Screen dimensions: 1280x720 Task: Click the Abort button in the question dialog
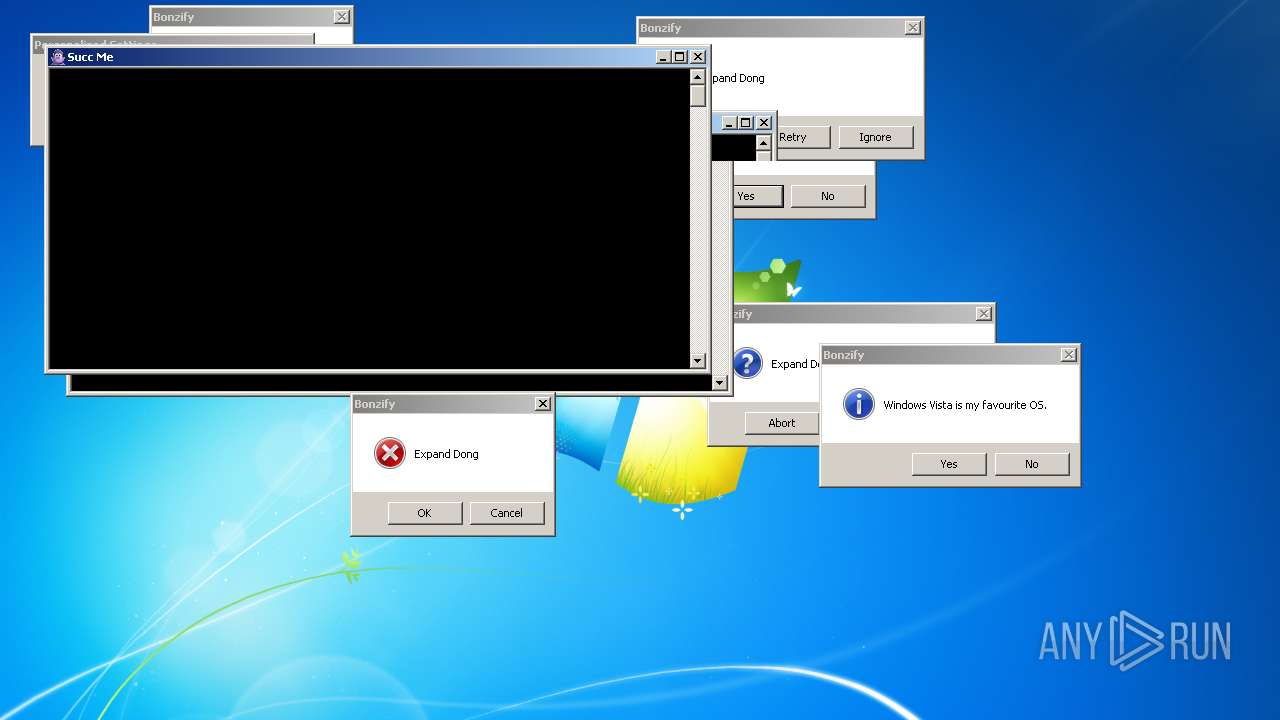(x=781, y=423)
